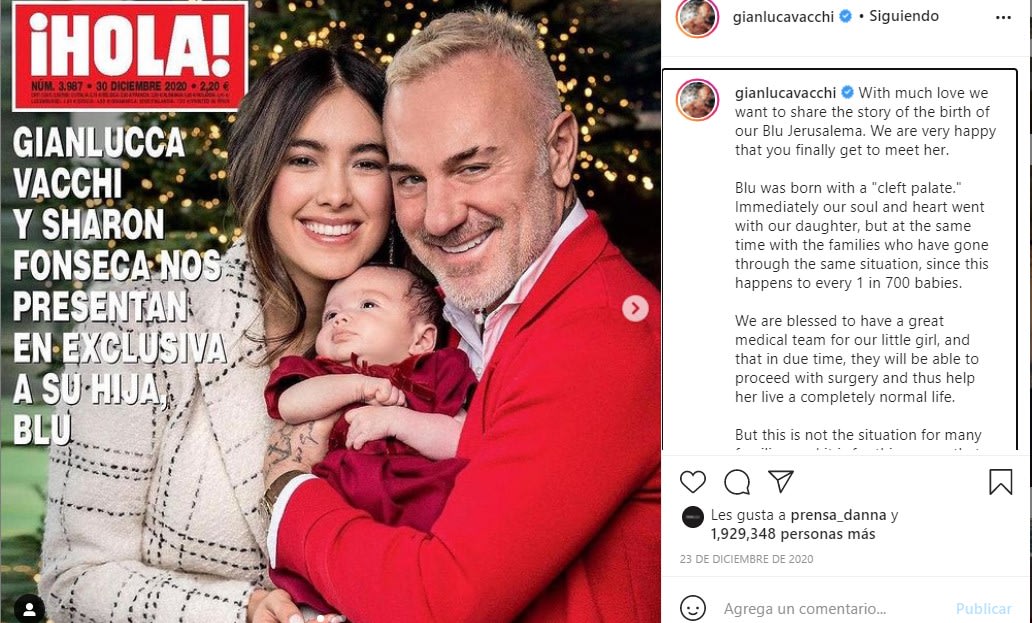Save post with the bookmark icon

(x=1000, y=482)
